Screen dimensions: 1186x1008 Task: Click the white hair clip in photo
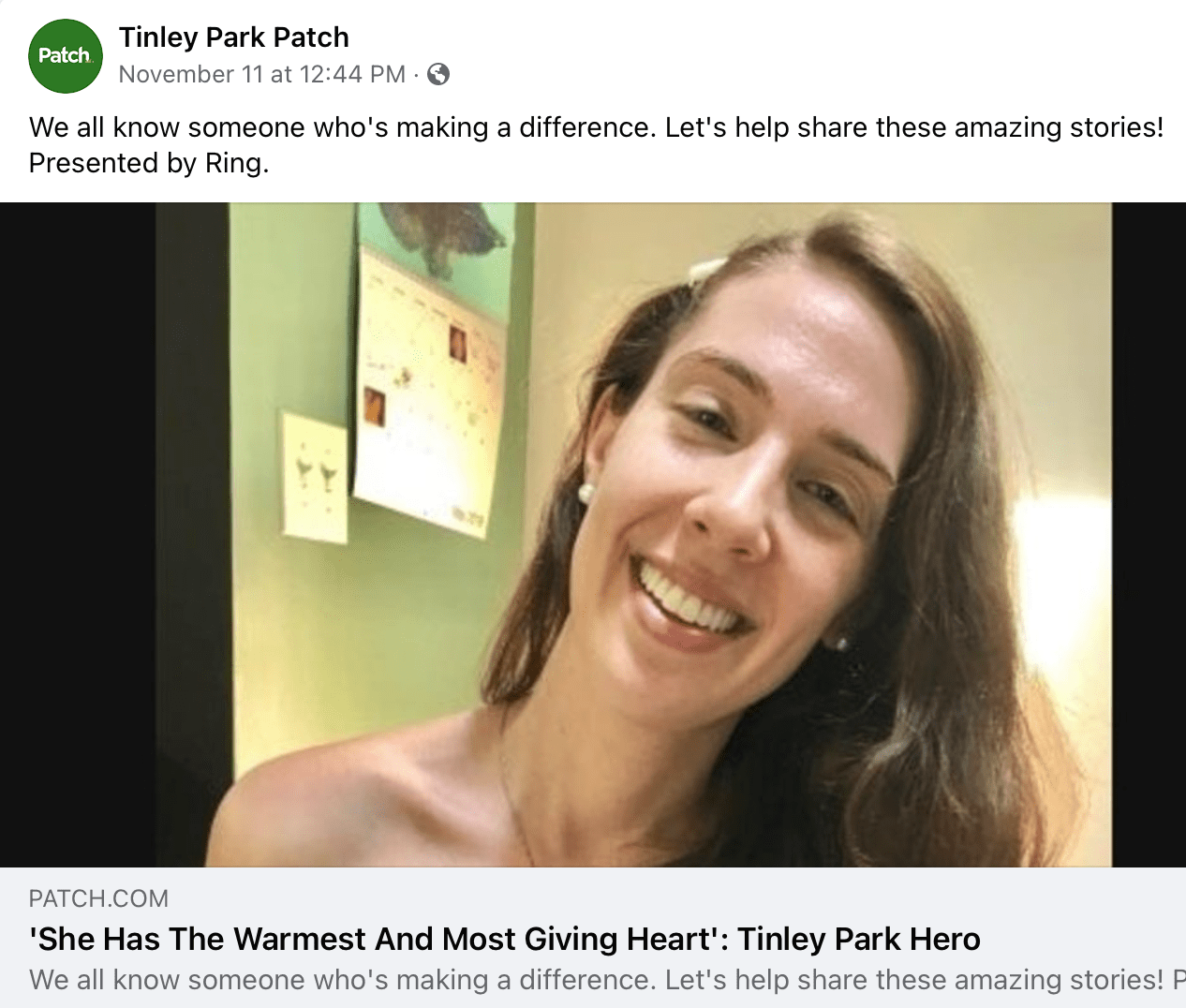[x=707, y=269]
